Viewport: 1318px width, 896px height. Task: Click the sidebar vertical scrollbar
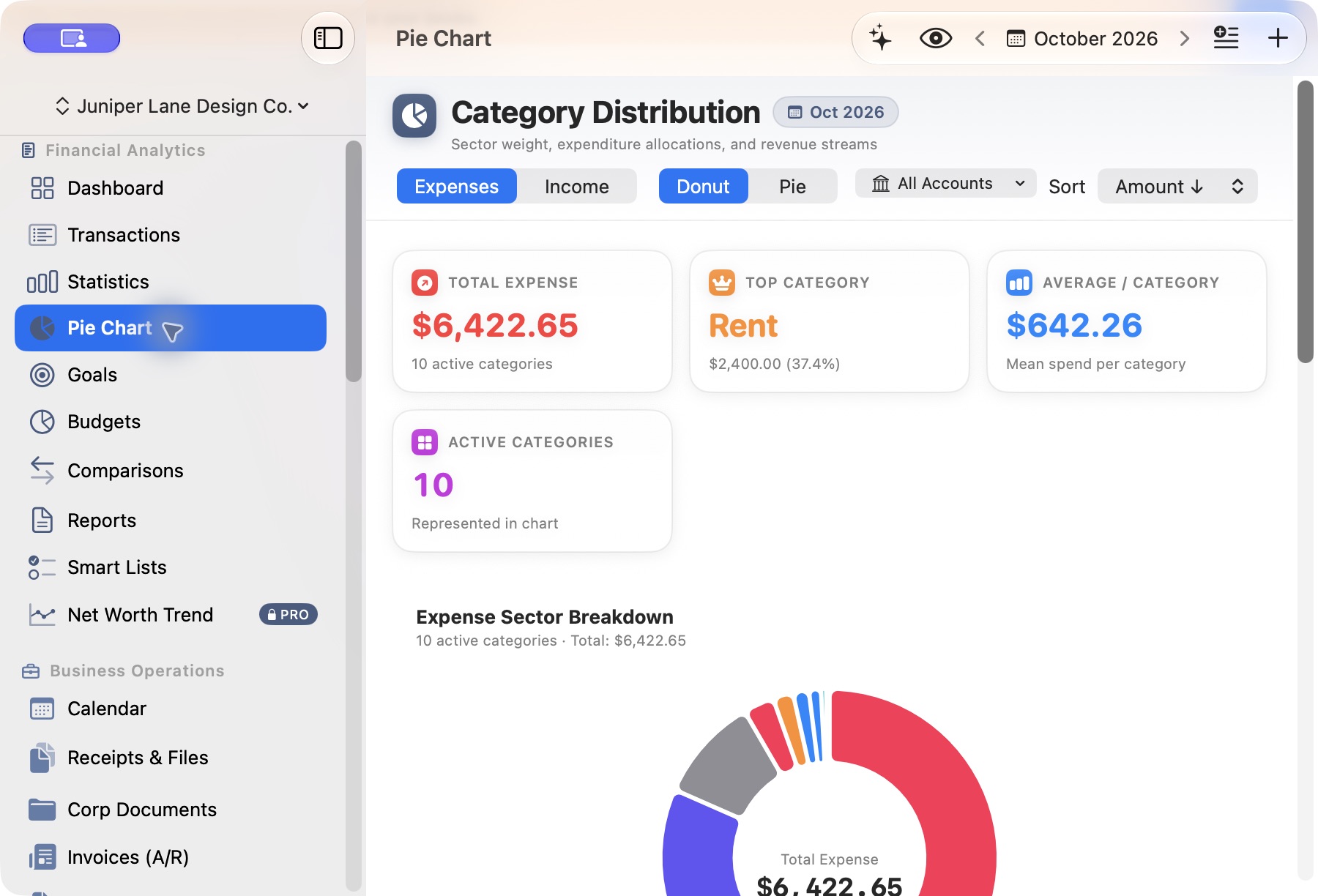pos(354,261)
